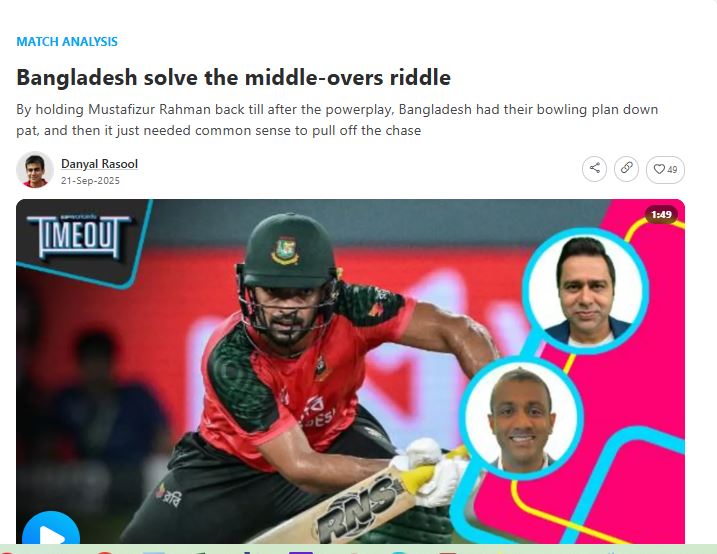This screenshot has width=717, height=554.
Task: Select the upper commentator portrait circle
Action: tap(586, 291)
